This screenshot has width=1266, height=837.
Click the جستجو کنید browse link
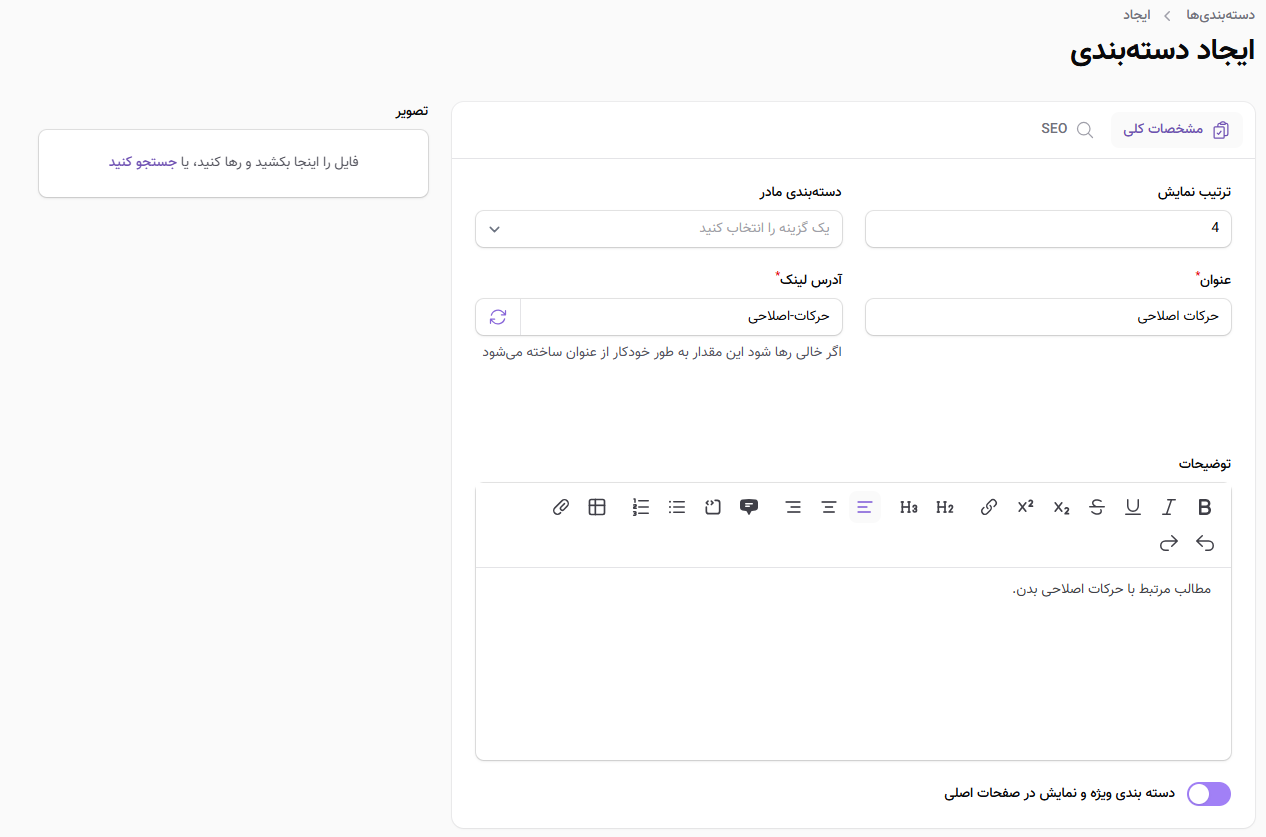click(142, 162)
